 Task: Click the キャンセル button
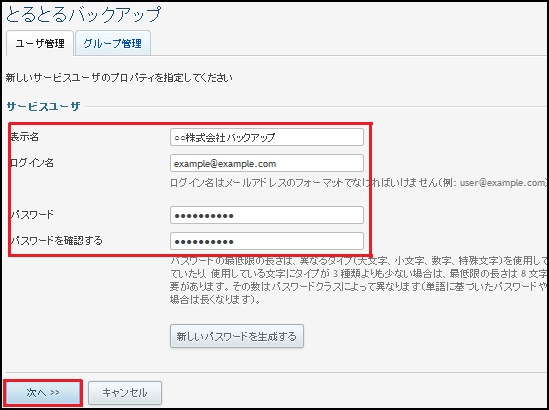125,393
